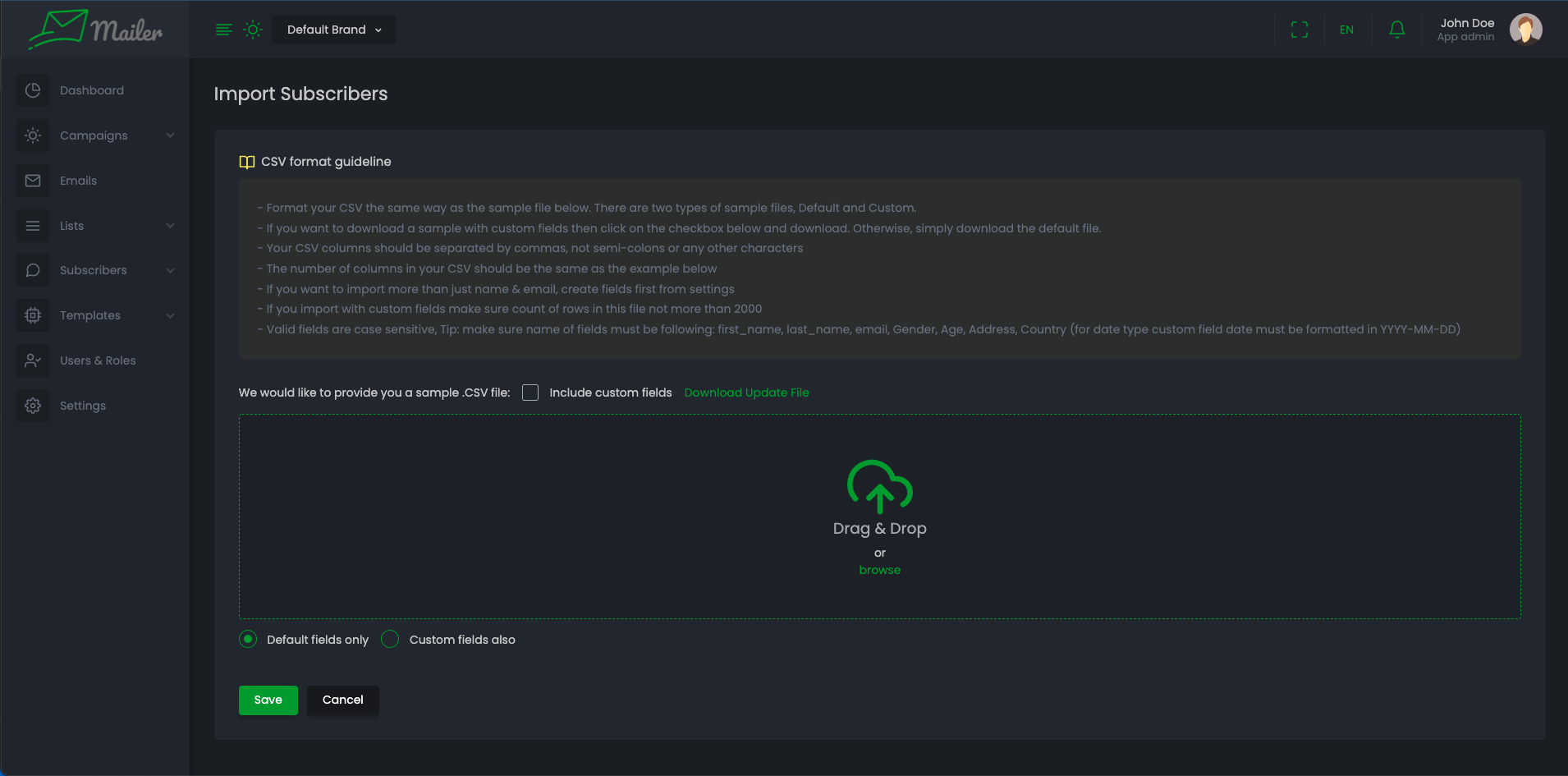The width and height of the screenshot is (1568, 776).
Task: Open the Default Brand dropdown
Action: click(x=334, y=30)
